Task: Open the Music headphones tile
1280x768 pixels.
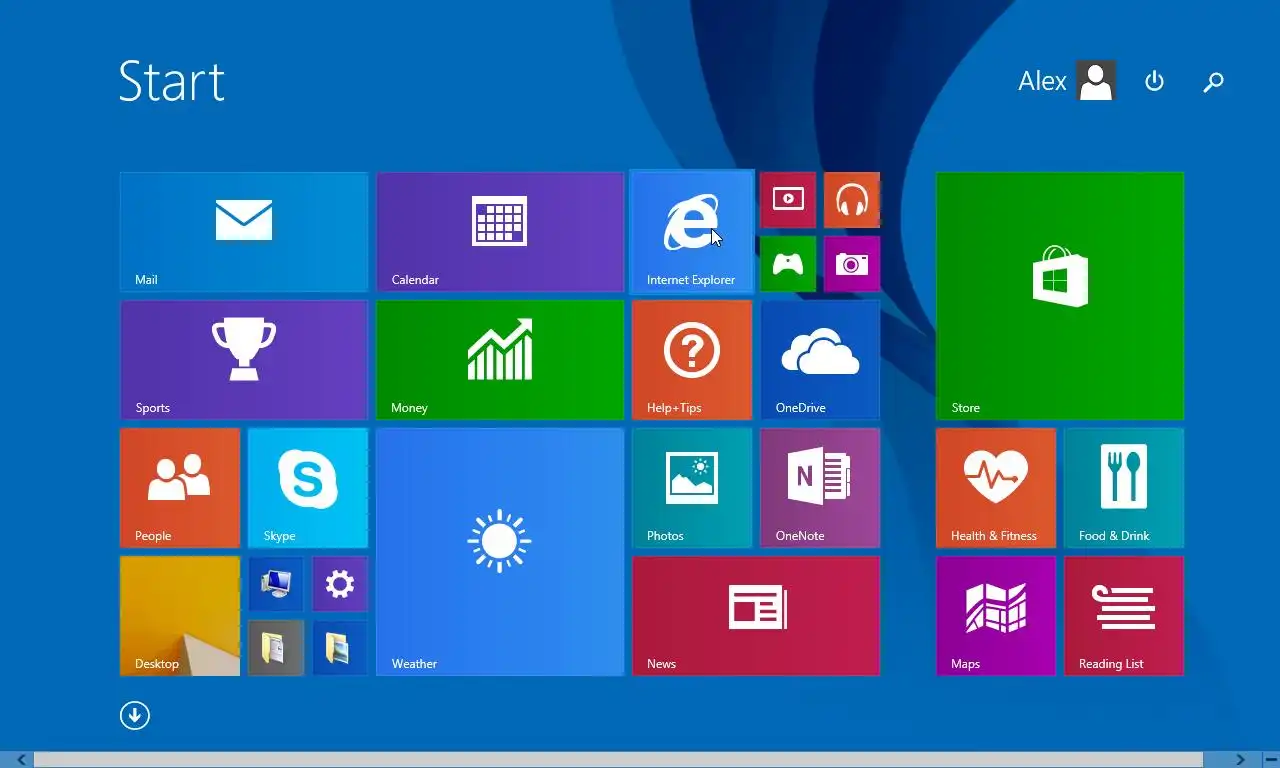Action: tap(852, 200)
